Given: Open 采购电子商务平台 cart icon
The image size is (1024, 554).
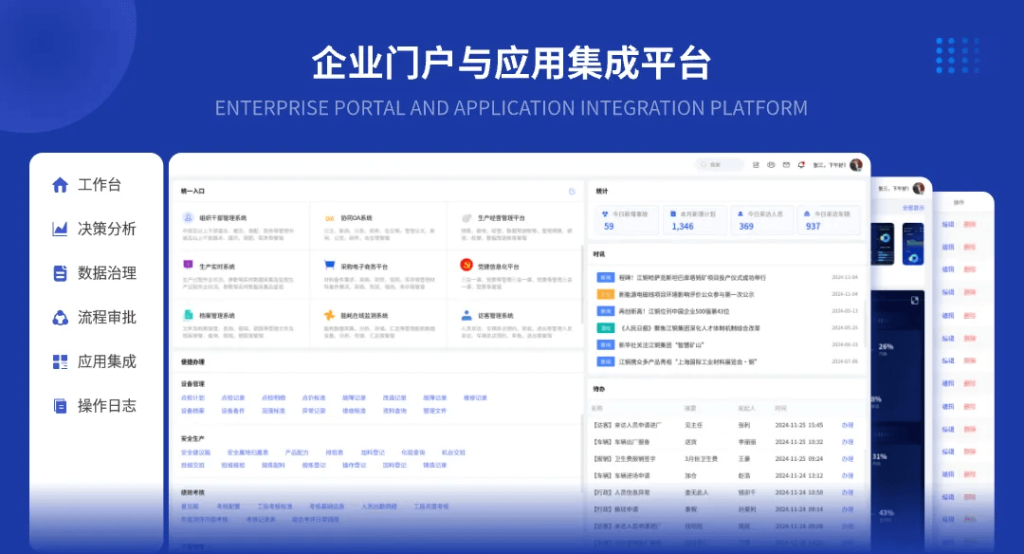Looking at the screenshot, I should click(329, 265).
